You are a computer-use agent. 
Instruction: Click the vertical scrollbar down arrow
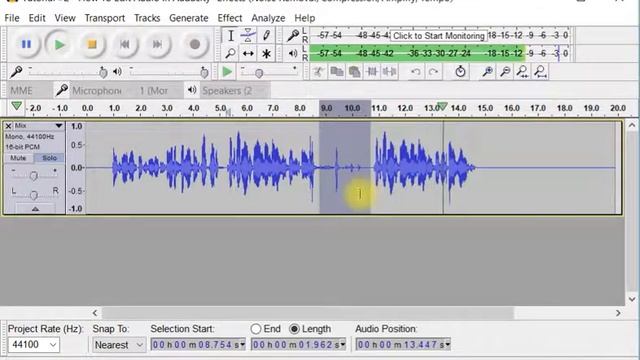(632, 299)
